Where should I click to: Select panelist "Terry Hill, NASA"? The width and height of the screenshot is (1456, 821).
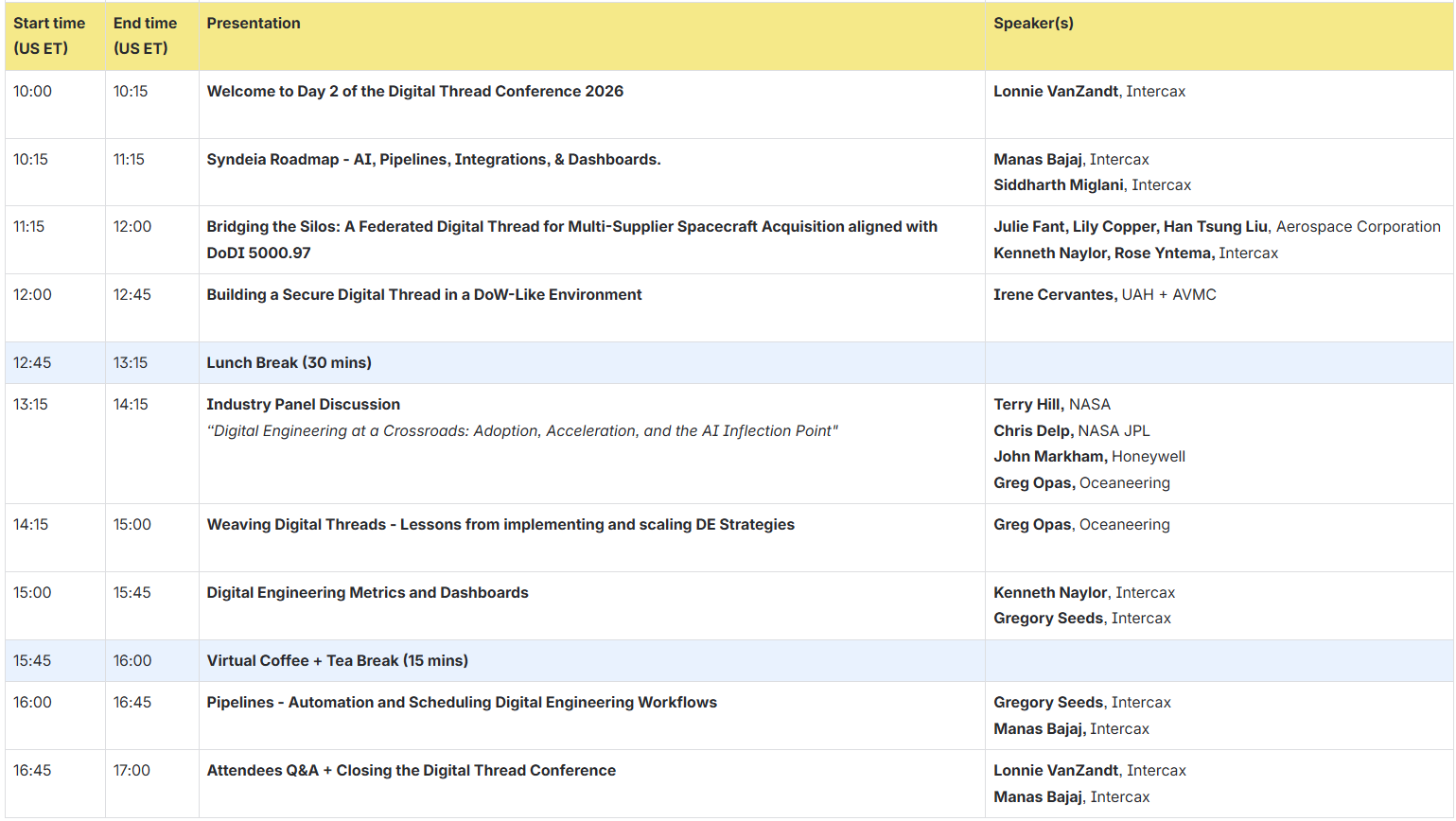pos(1052,405)
